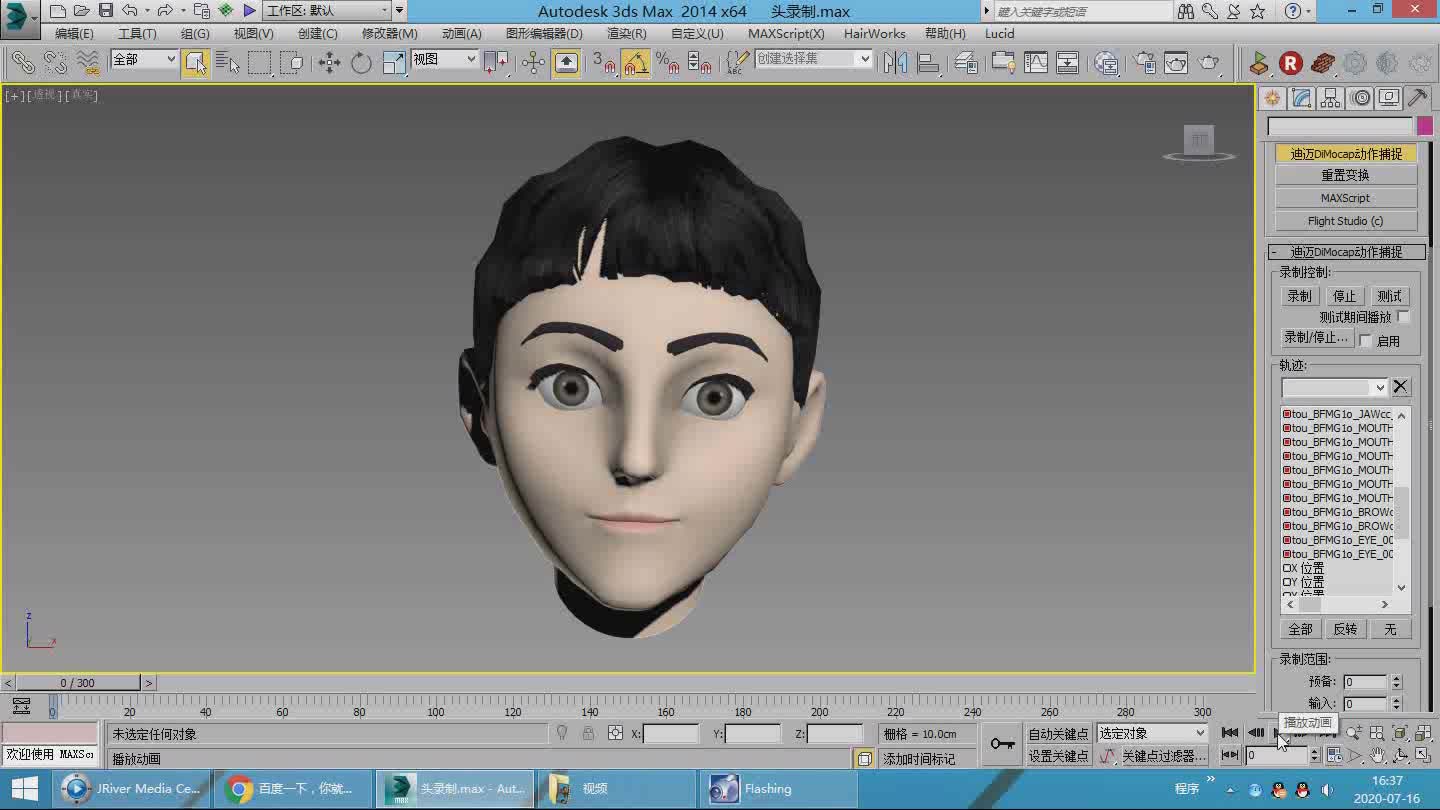Open the 修改器(M) menu
This screenshot has height=810, width=1440.
point(390,33)
